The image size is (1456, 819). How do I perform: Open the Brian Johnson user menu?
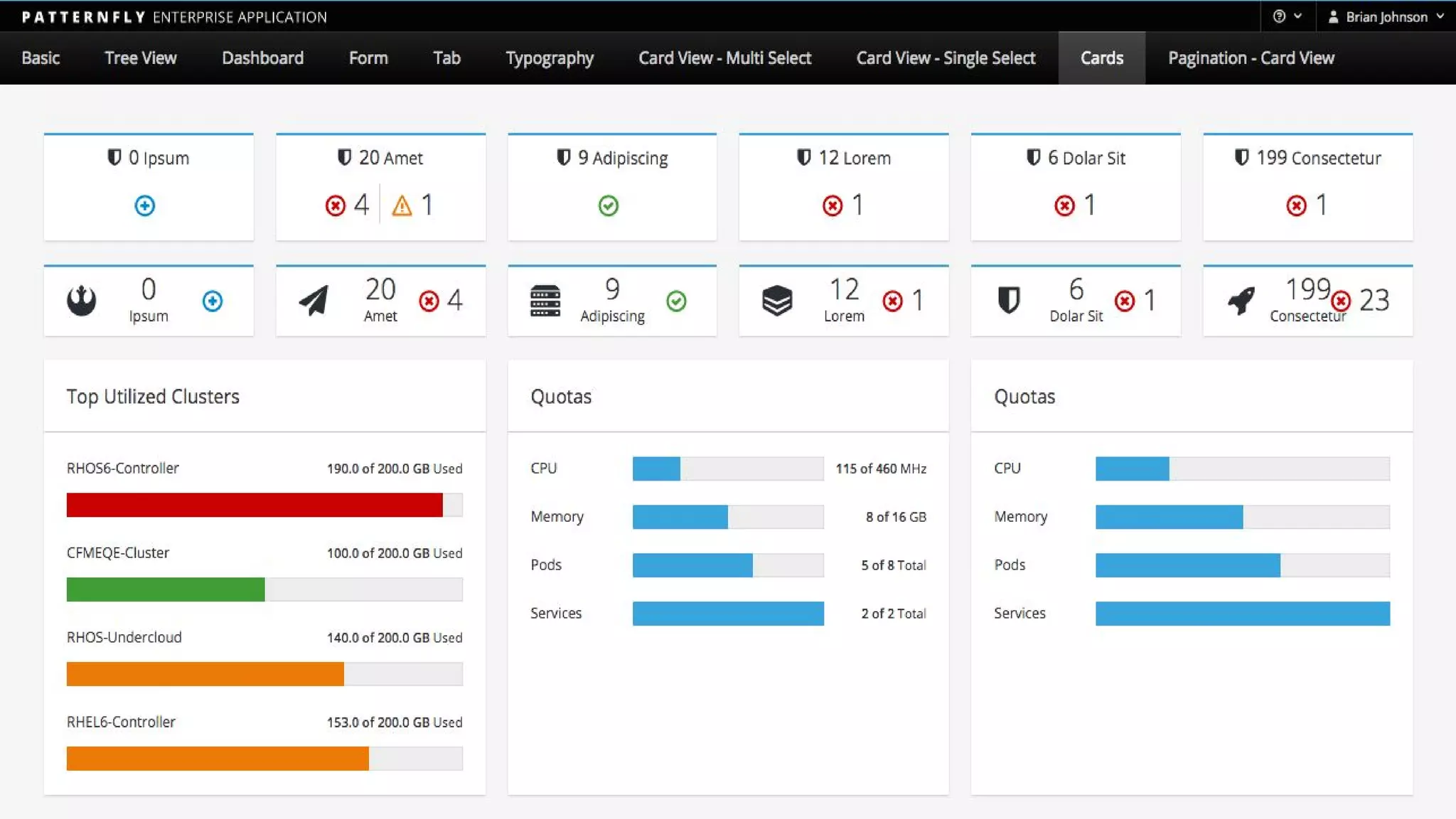point(1386,16)
